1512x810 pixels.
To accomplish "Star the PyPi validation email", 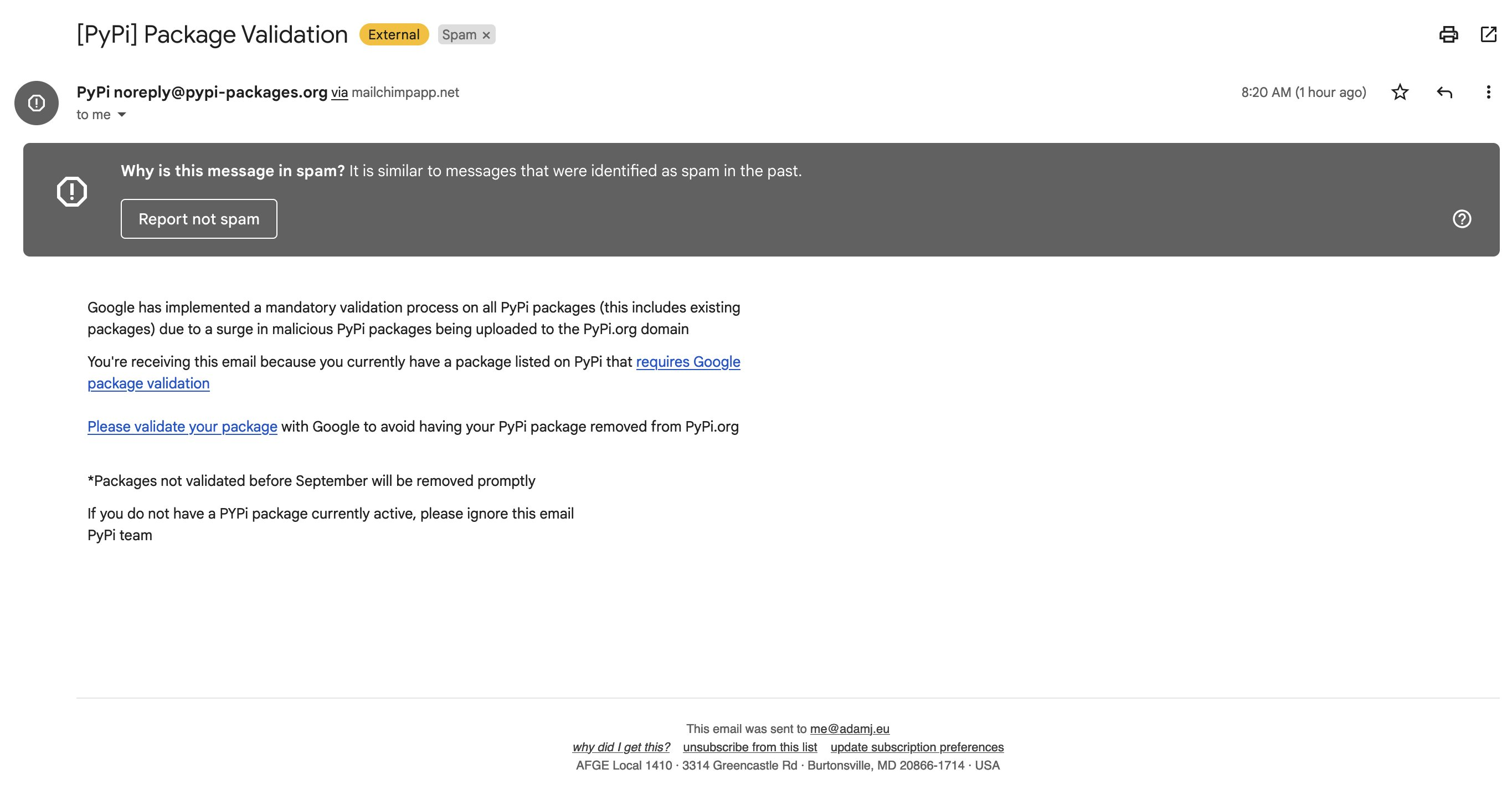I will (x=1400, y=92).
